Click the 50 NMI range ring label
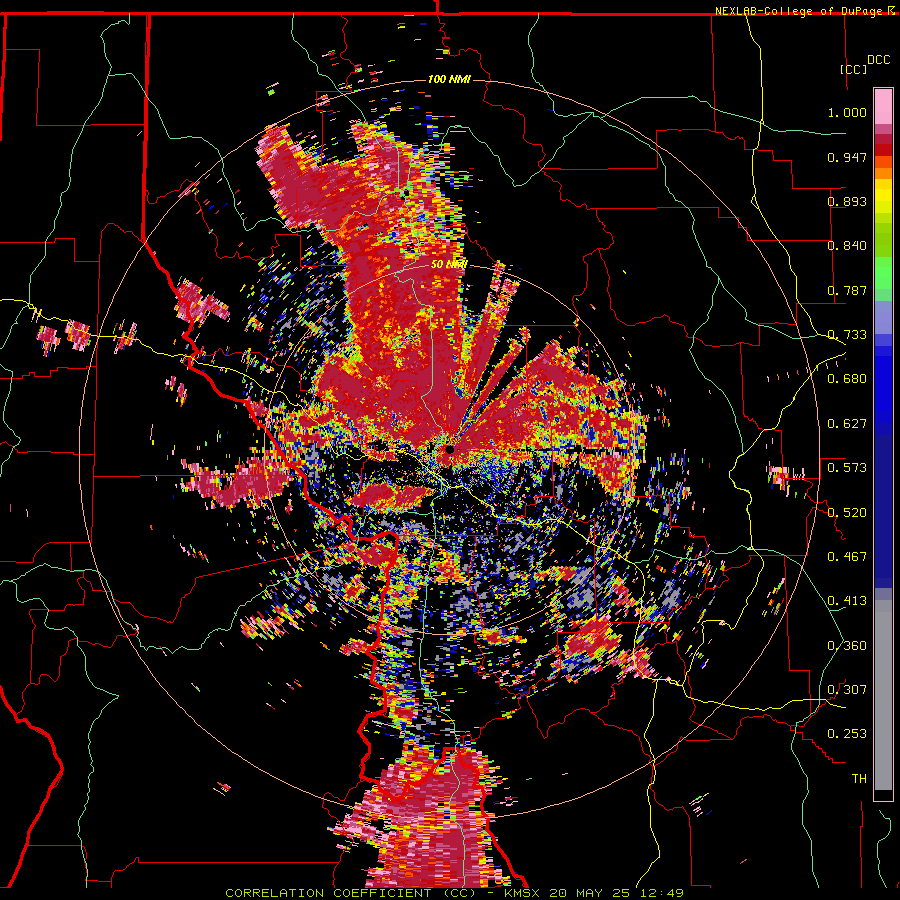This screenshot has width=900, height=900. click(449, 264)
